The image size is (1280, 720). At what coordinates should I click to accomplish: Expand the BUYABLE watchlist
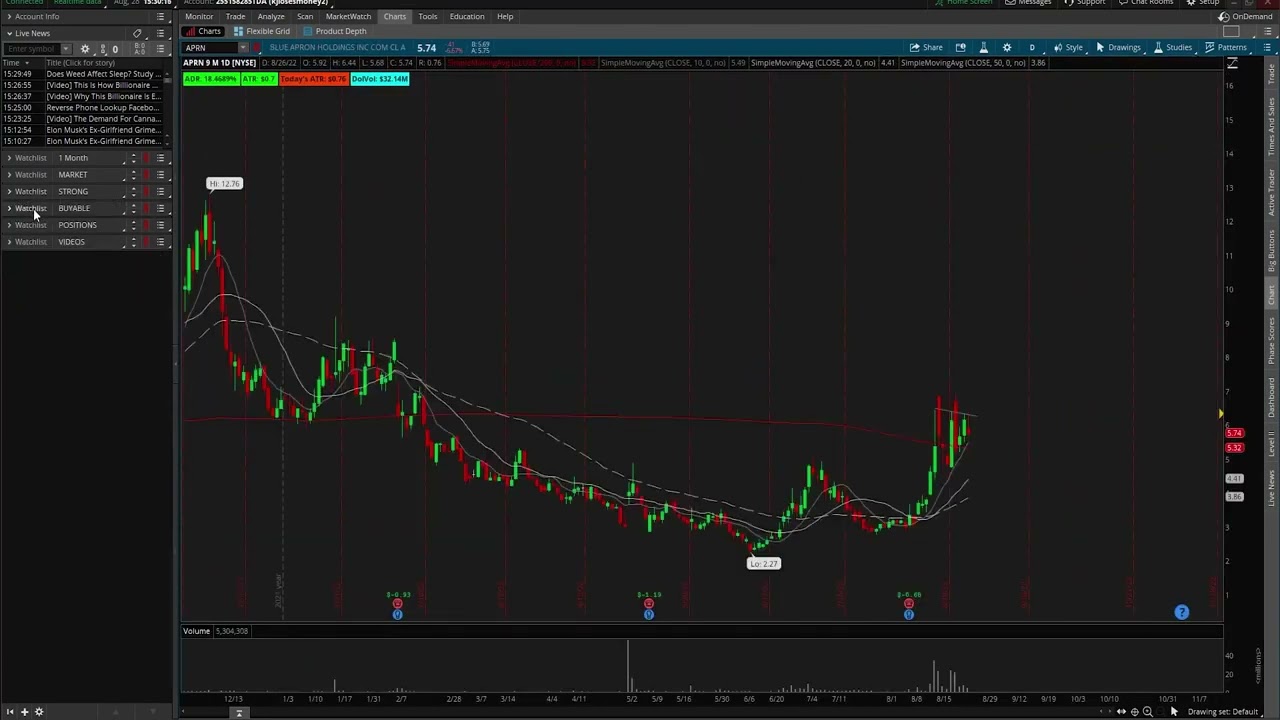coord(9,208)
